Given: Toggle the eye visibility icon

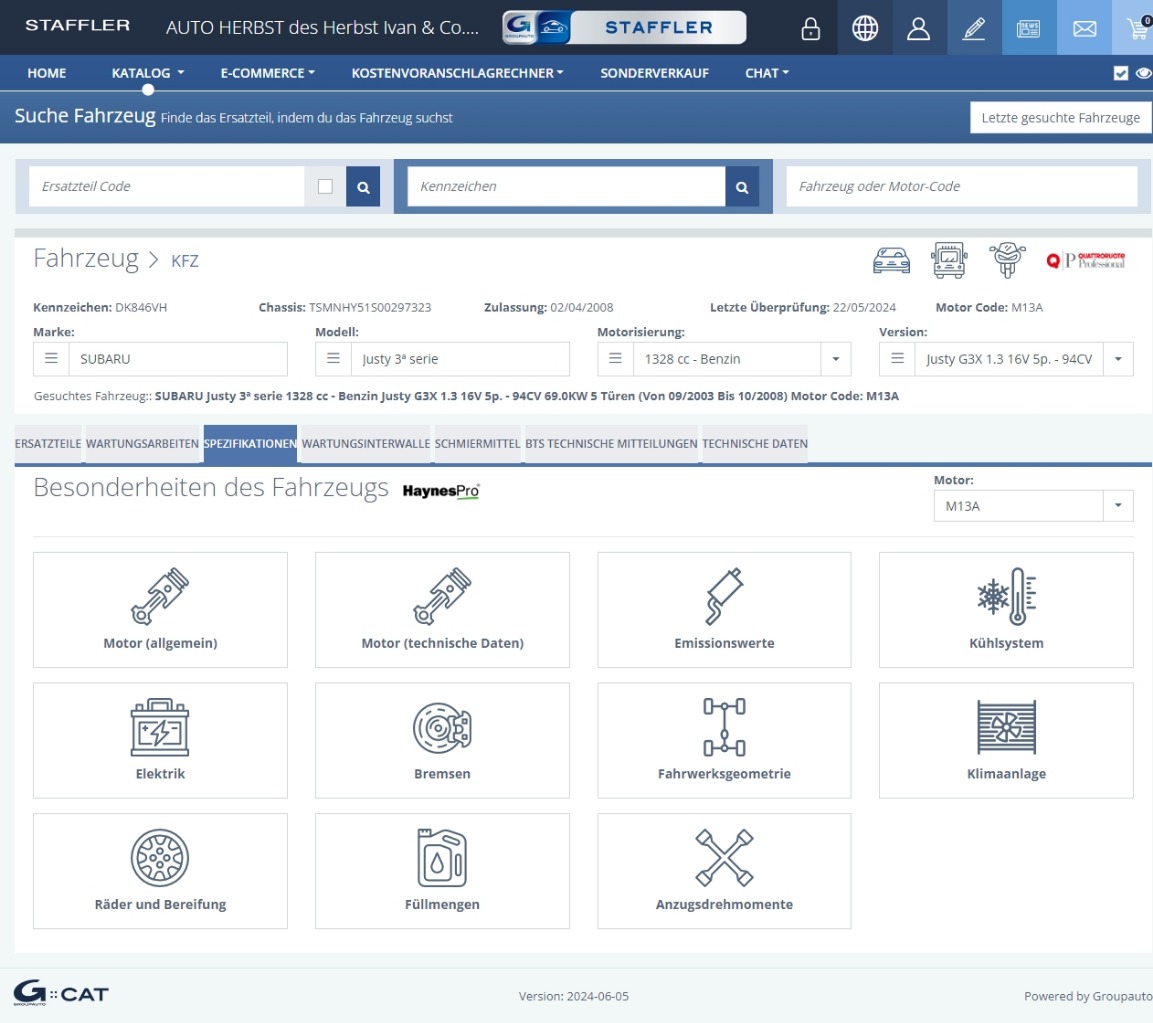Looking at the screenshot, I should [1143, 73].
